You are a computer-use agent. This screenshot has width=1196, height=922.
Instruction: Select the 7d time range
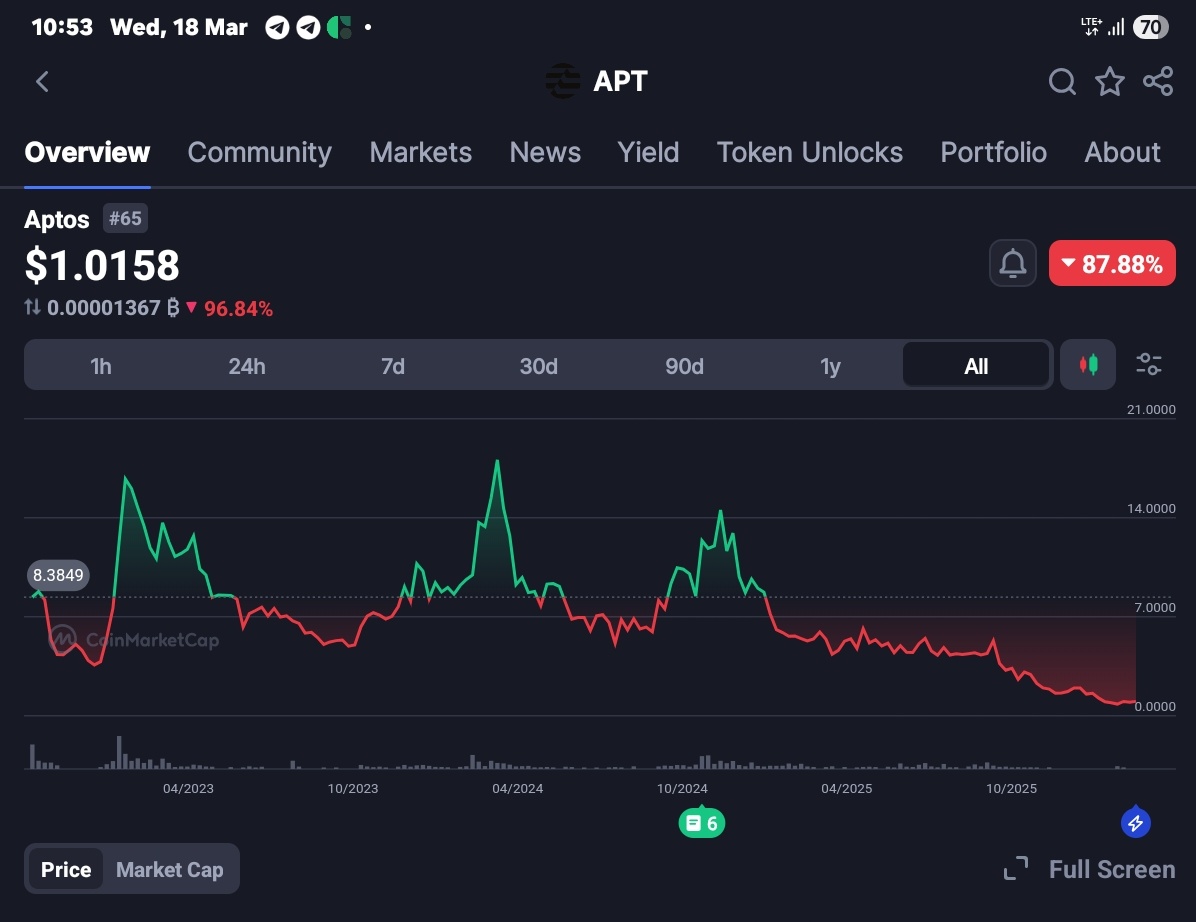[393, 366]
